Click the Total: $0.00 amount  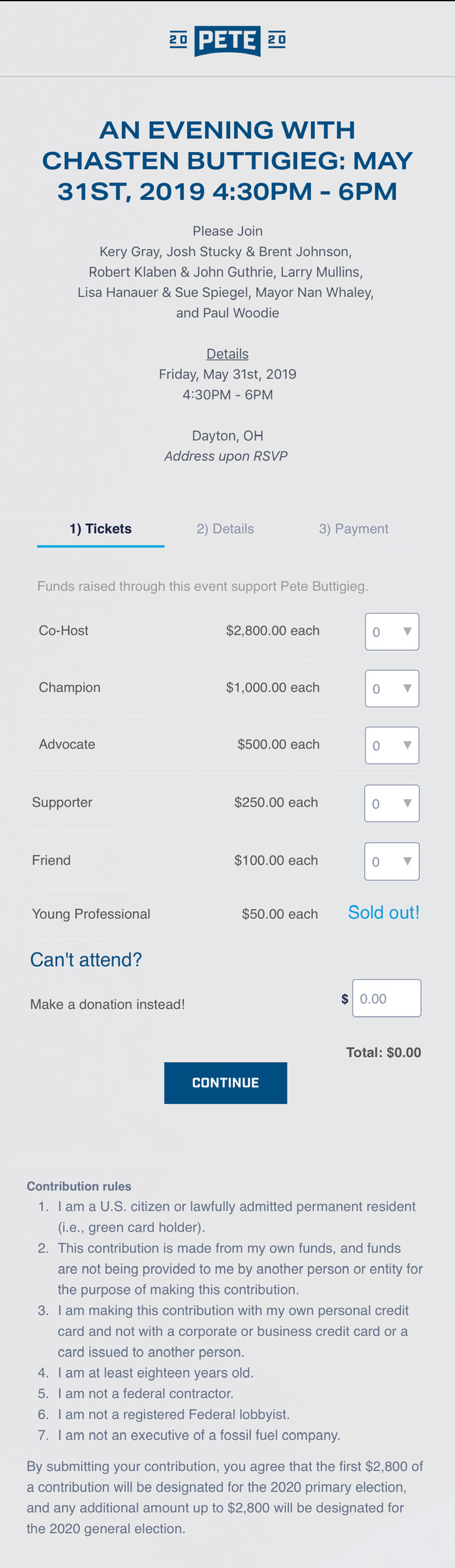pos(383,1052)
